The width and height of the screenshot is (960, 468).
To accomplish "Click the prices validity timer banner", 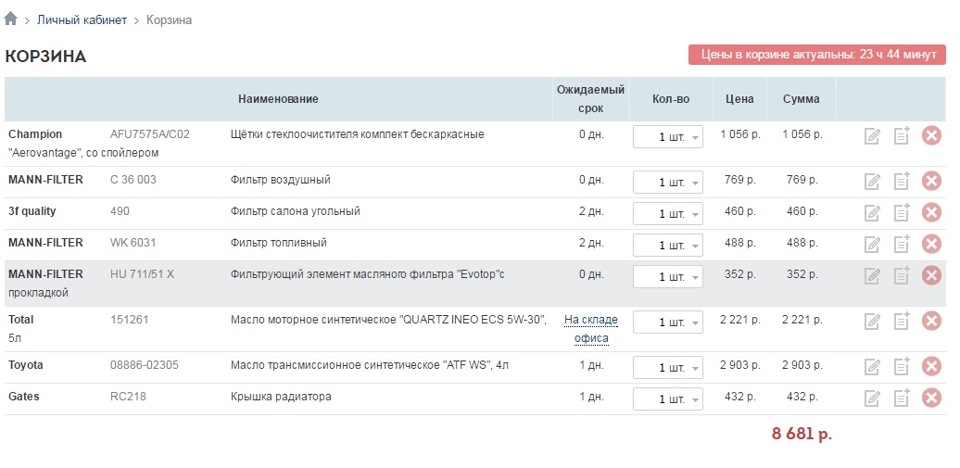I will point(816,55).
